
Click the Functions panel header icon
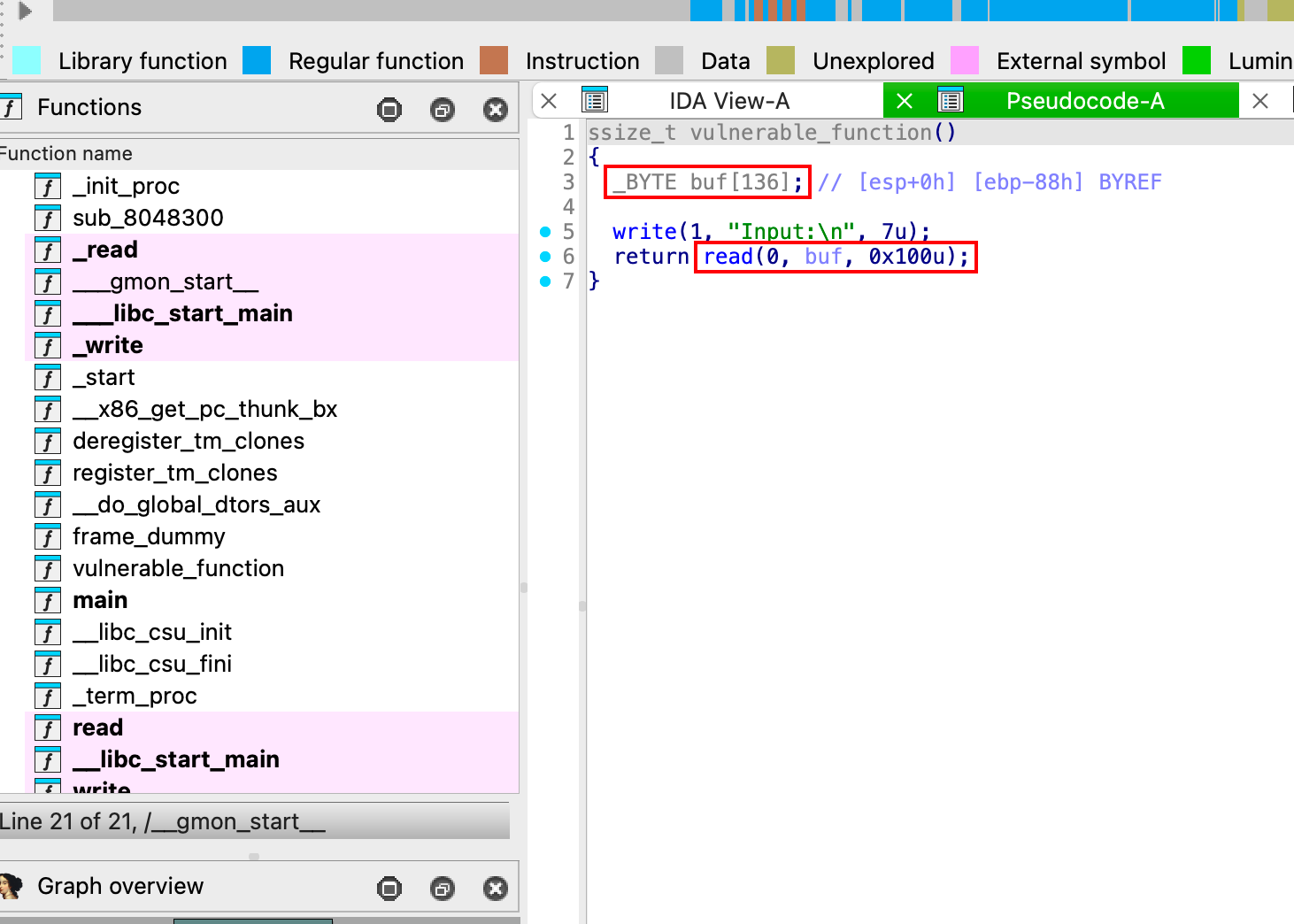[x=11, y=108]
